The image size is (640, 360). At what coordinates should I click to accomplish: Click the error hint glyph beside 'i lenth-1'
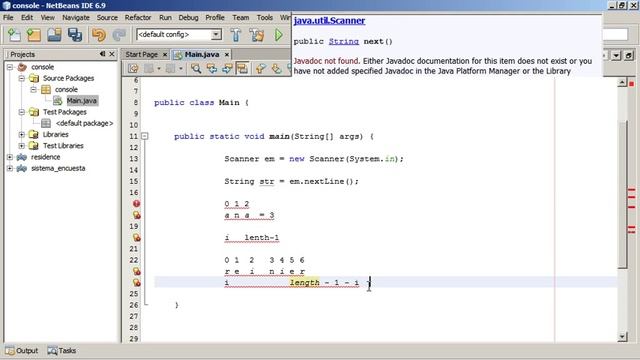(x=136, y=238)
